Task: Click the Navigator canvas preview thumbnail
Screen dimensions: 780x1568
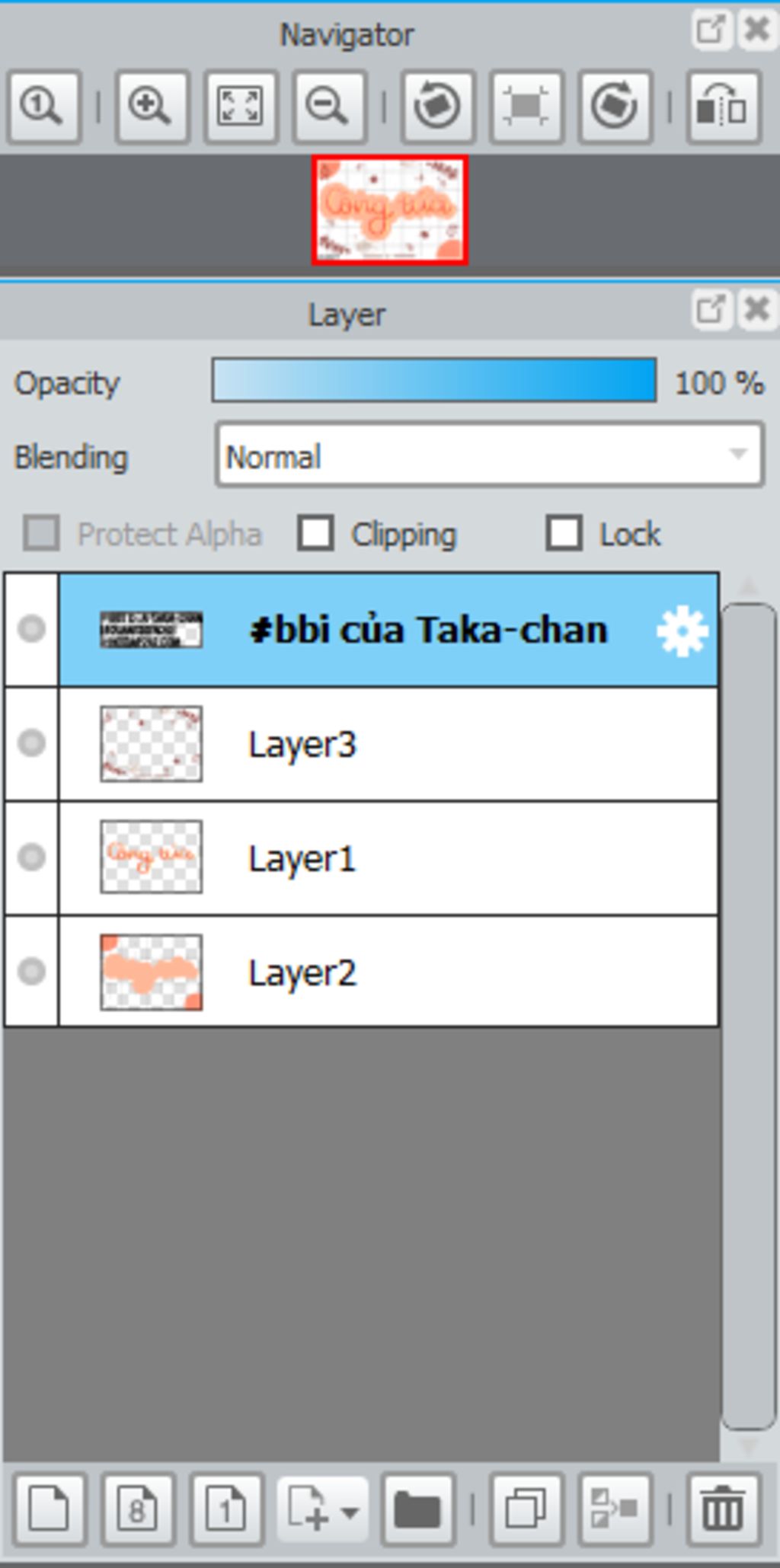Action: pos(389,210)
